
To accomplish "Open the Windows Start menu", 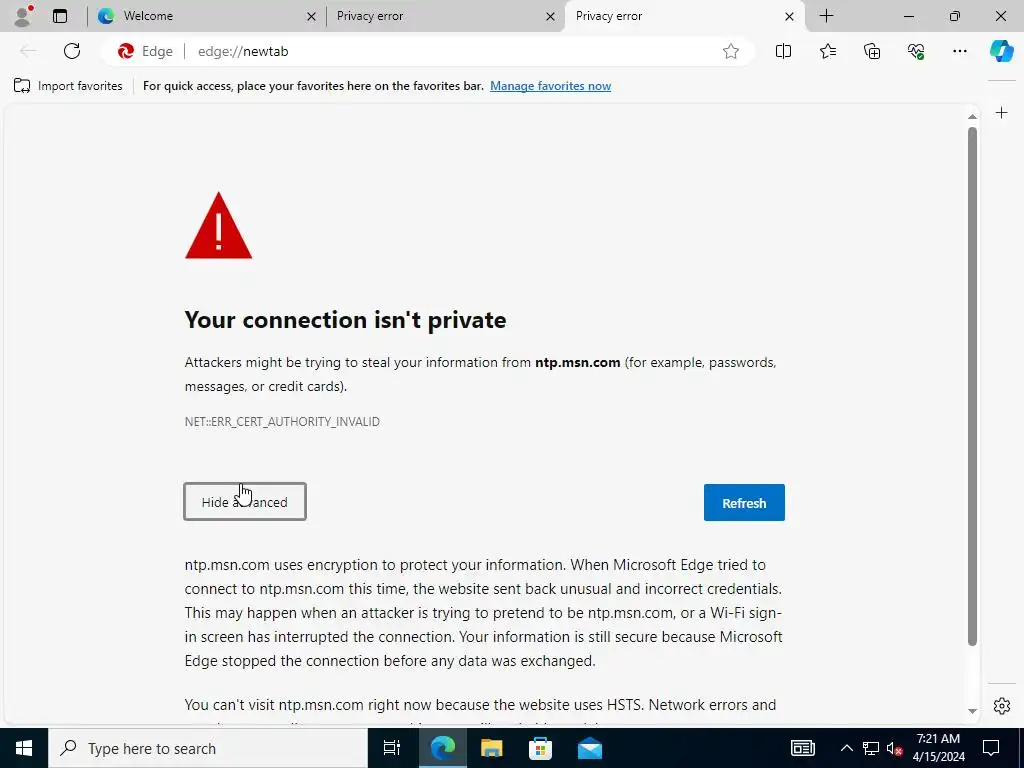I will click(24, 748).
